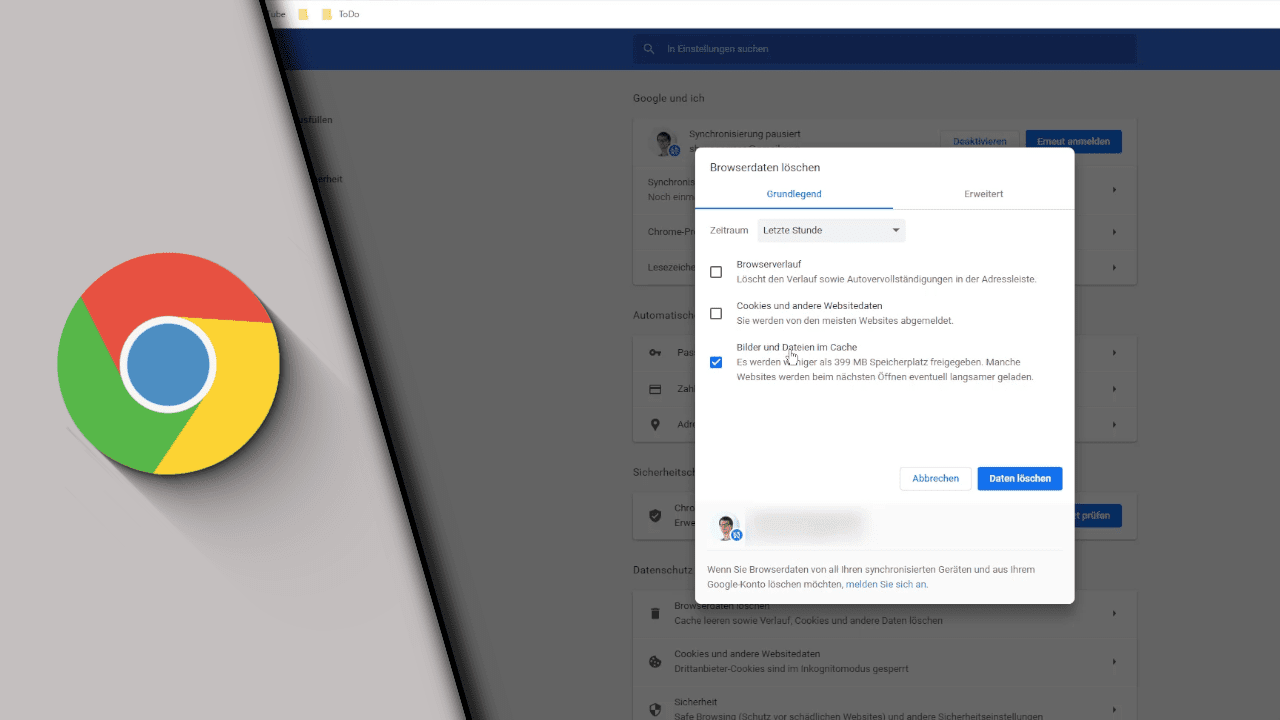The image size is (1280, 720).
Task: Click the Sicherheitscheck prüfen button
Action: pyautogui.click(x=1098, y=516)
